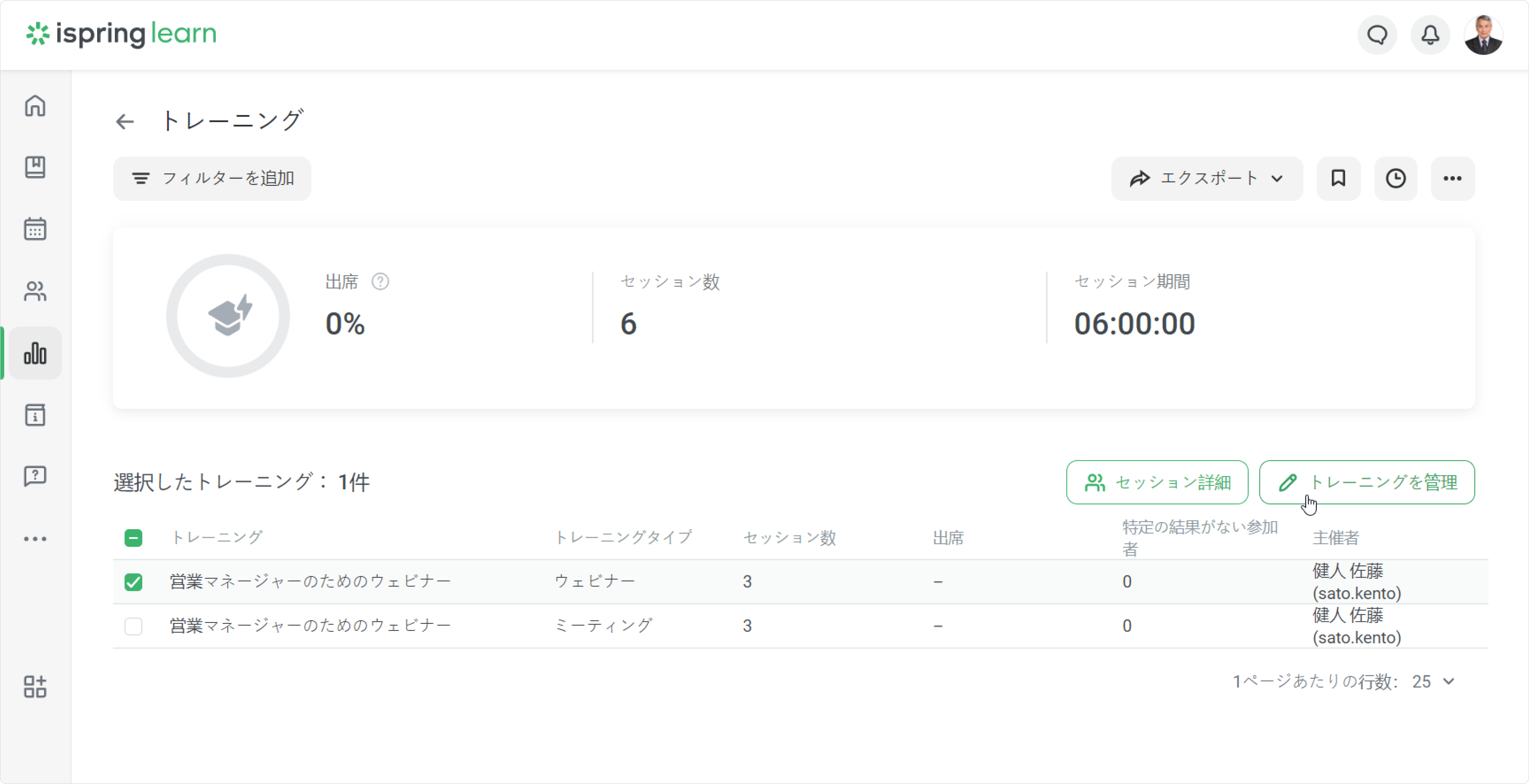The width and height of the screenshot is (1529, 784).
Task: Expand the sidebar three-dots more menu
Action: 35,539
